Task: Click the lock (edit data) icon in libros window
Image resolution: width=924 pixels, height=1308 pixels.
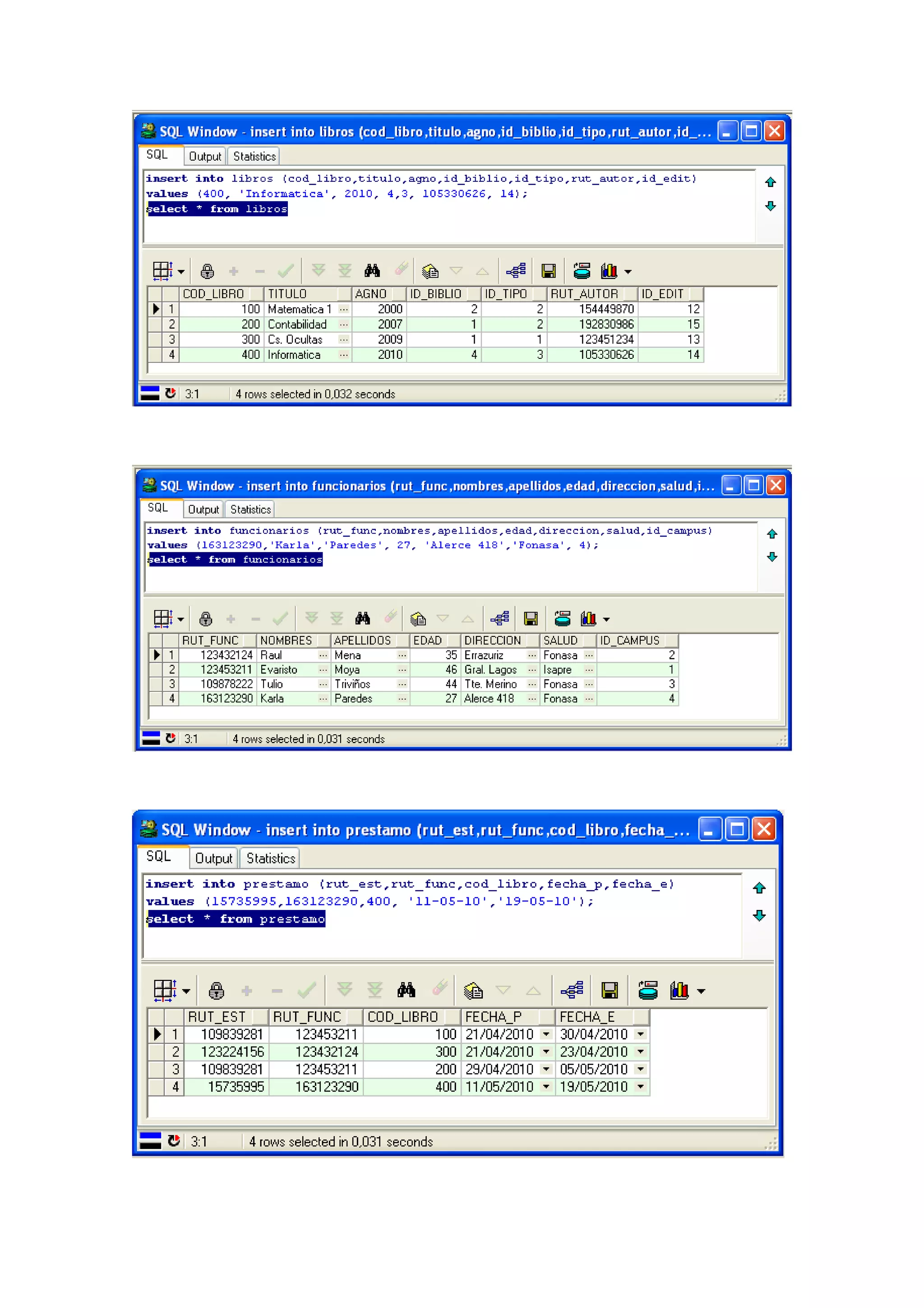Action: tap(207, 271)
